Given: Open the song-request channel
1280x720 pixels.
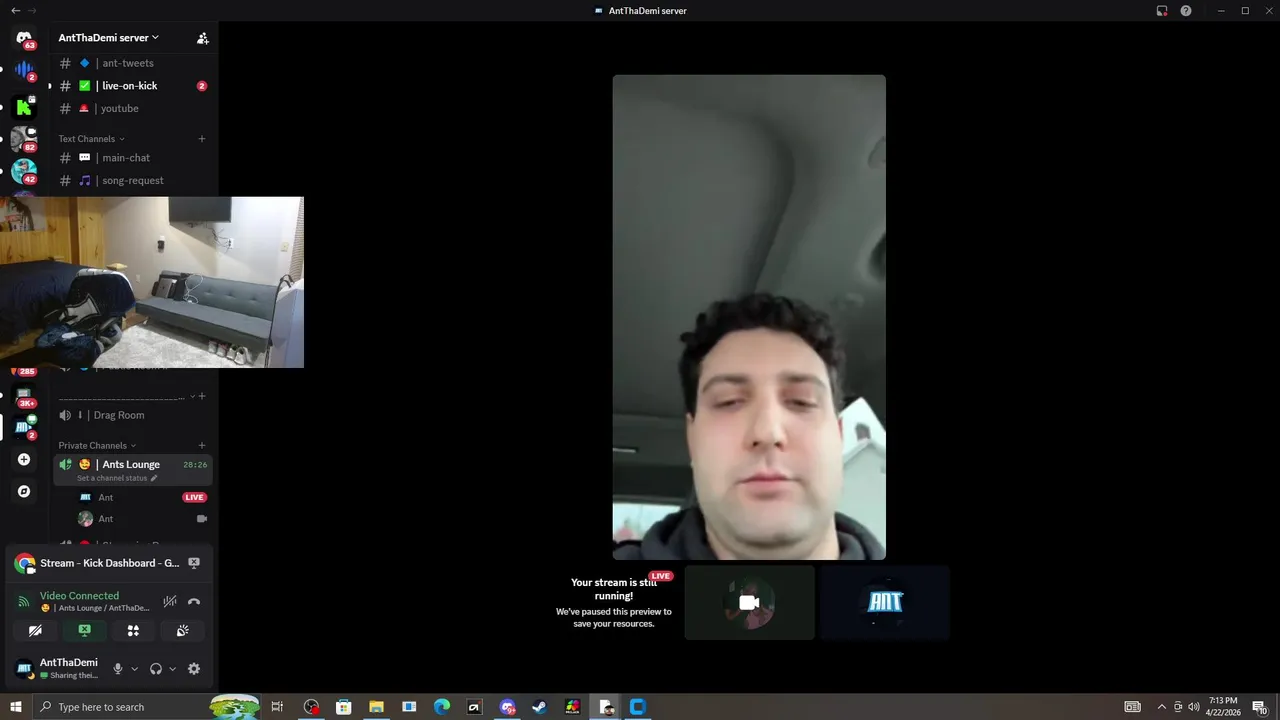Looking at the screenshot, I should (133, 180).
